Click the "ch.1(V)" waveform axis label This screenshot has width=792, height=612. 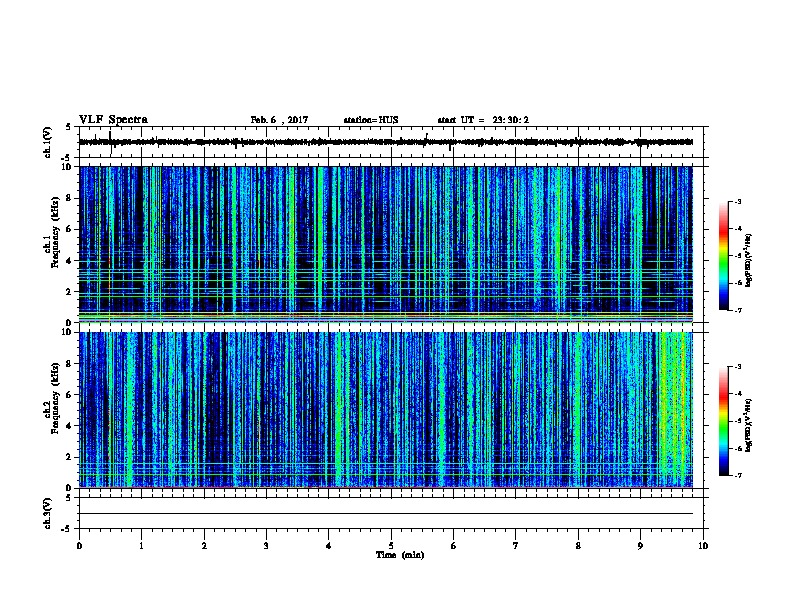click(48, 142)
